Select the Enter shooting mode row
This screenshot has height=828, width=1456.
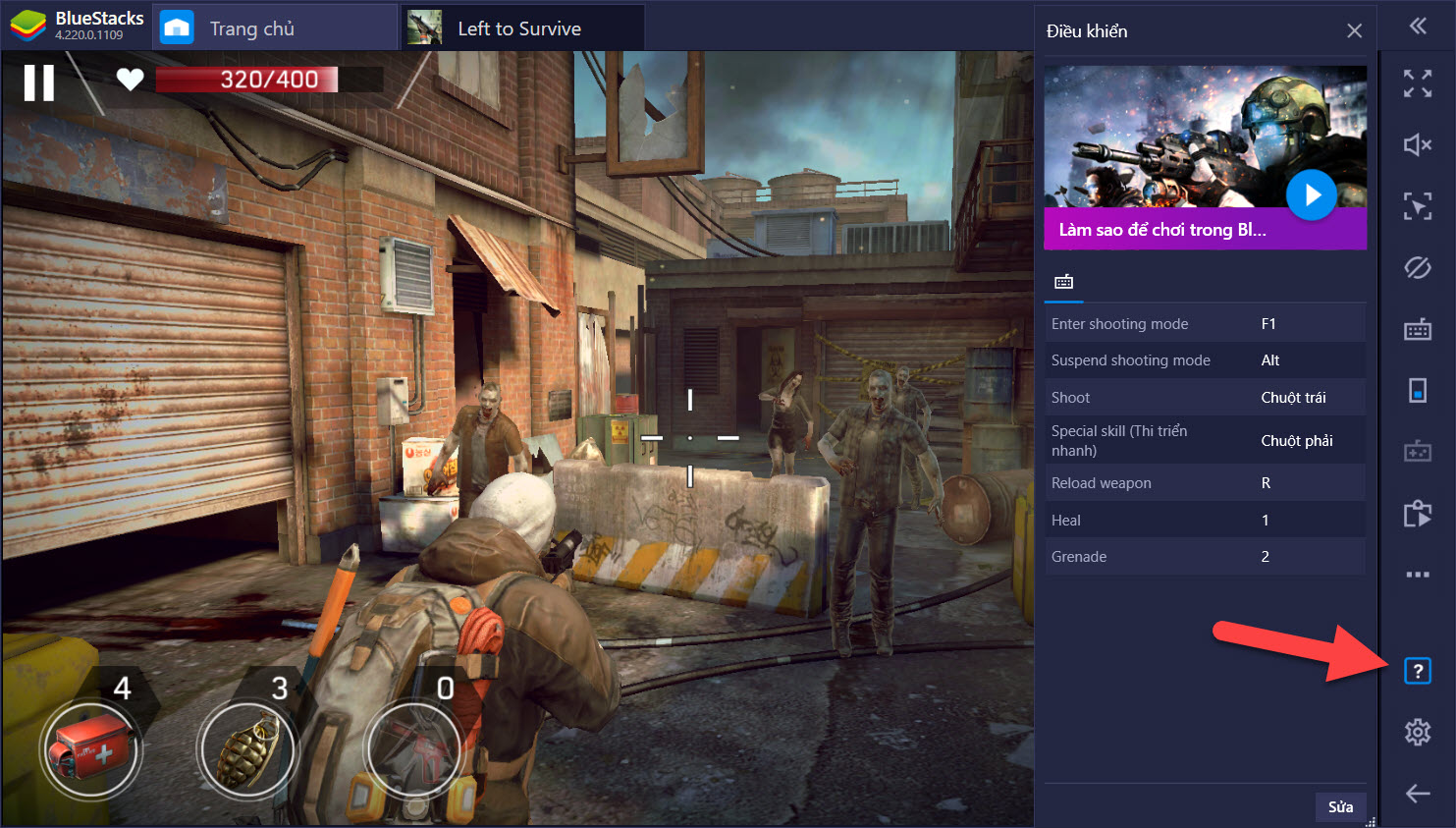click(1205, 324)
